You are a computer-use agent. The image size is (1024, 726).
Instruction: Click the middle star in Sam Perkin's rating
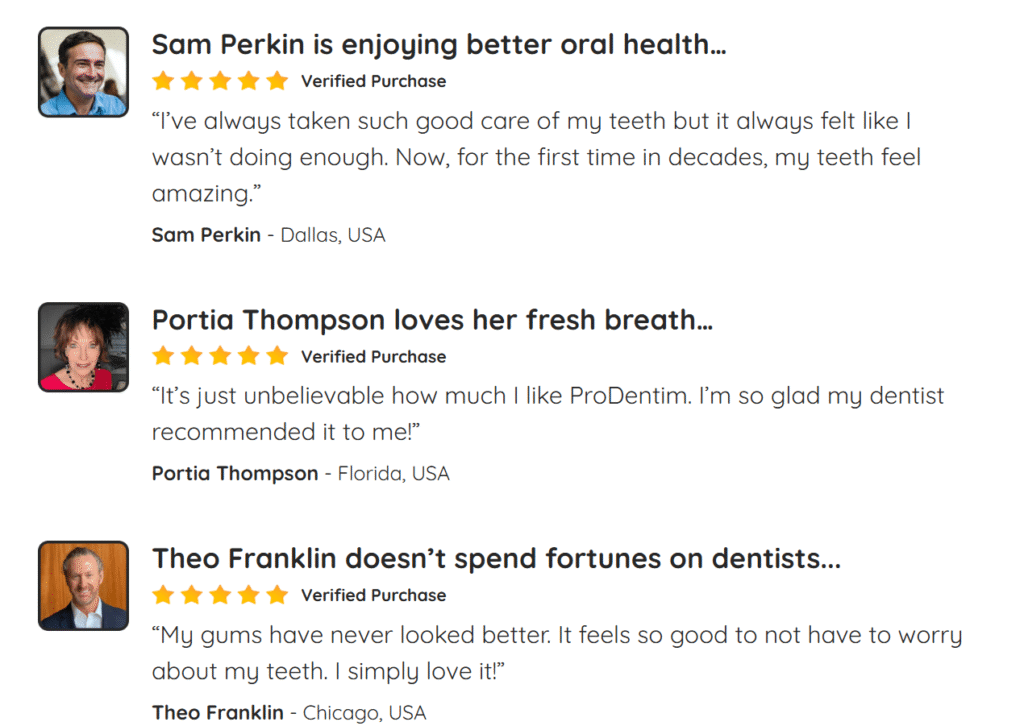point(220,81)
